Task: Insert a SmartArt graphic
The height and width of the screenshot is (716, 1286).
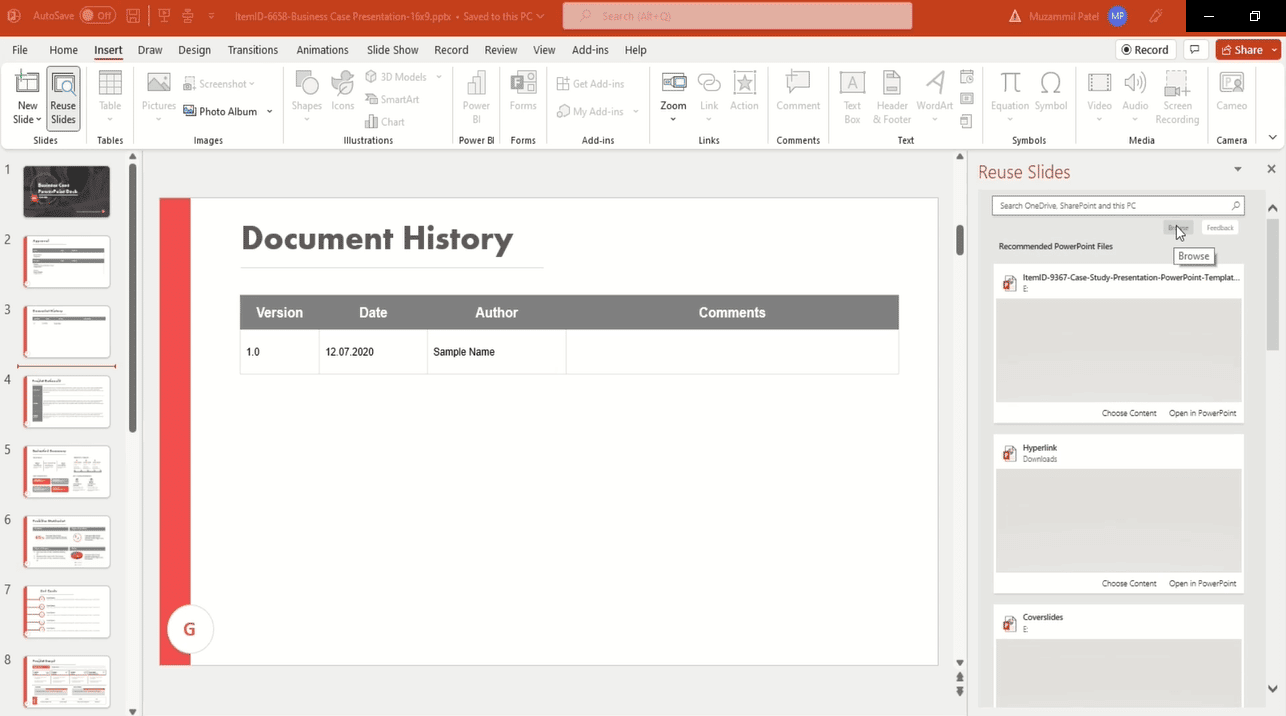Action: click(x=396, y=99)
